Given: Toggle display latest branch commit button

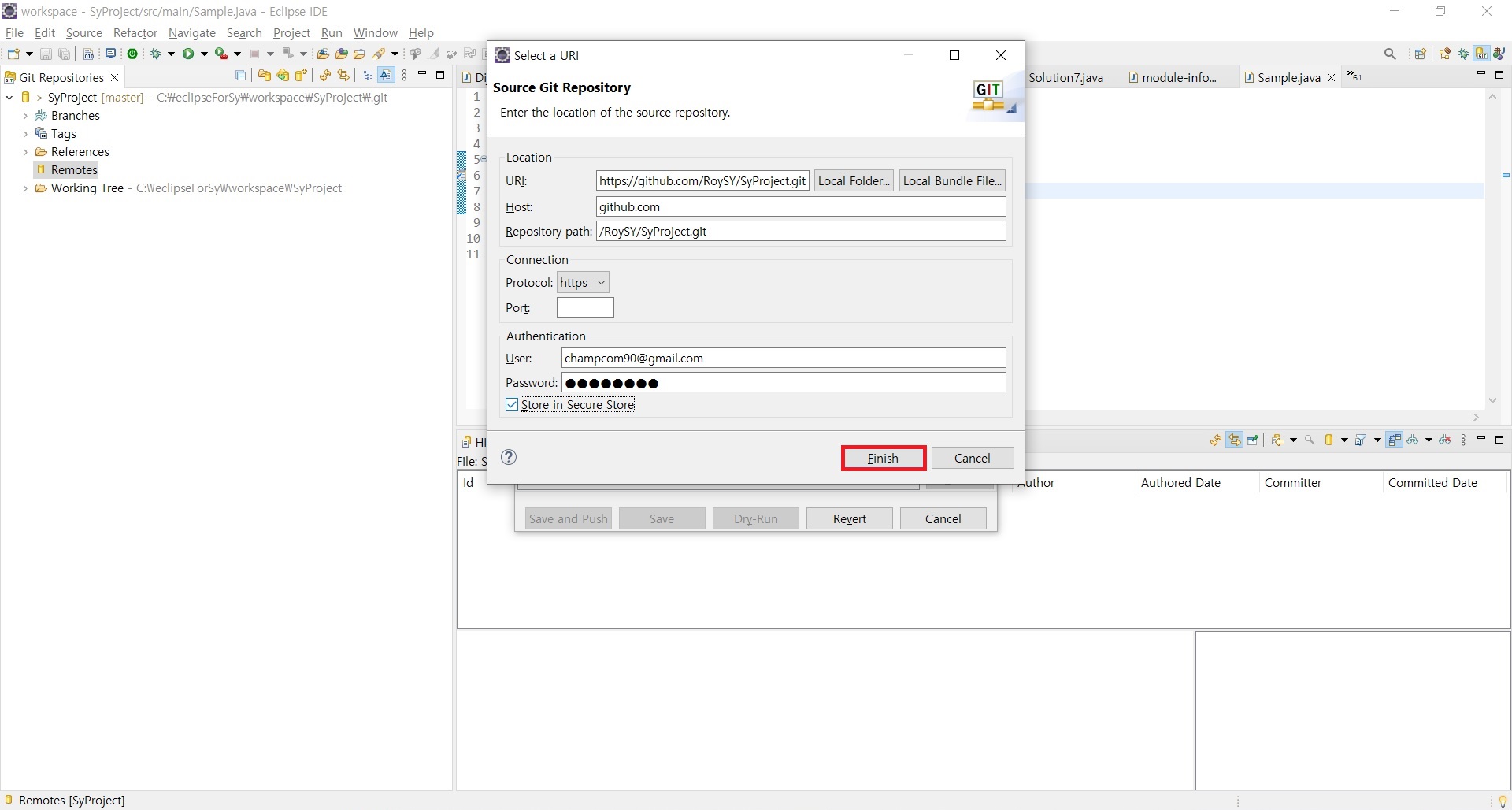Looking at the screenshot, I should [386, 76].
